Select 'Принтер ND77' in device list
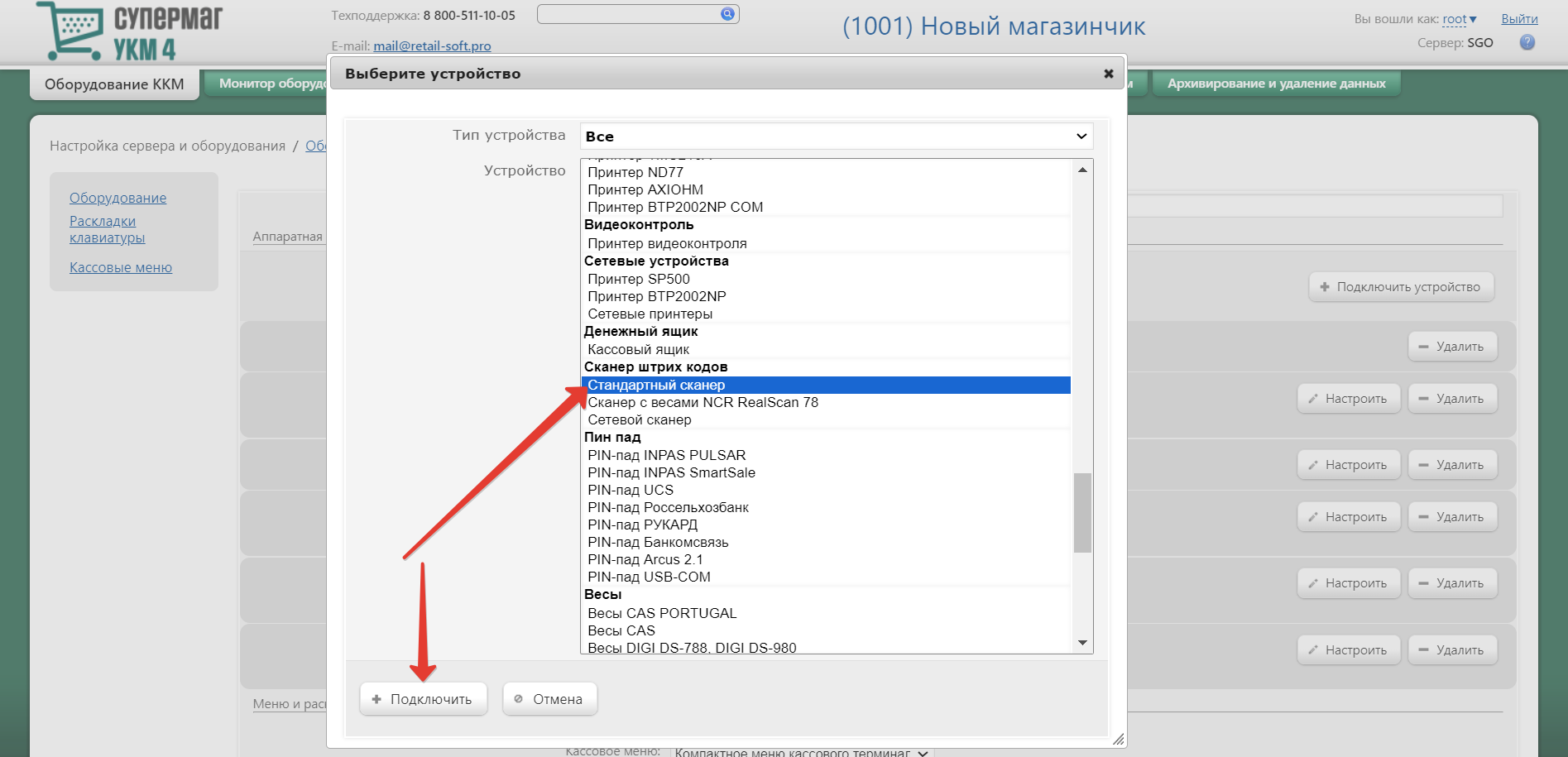The image size is (1568, 757). pyautogui.click(x=826, y=172)
